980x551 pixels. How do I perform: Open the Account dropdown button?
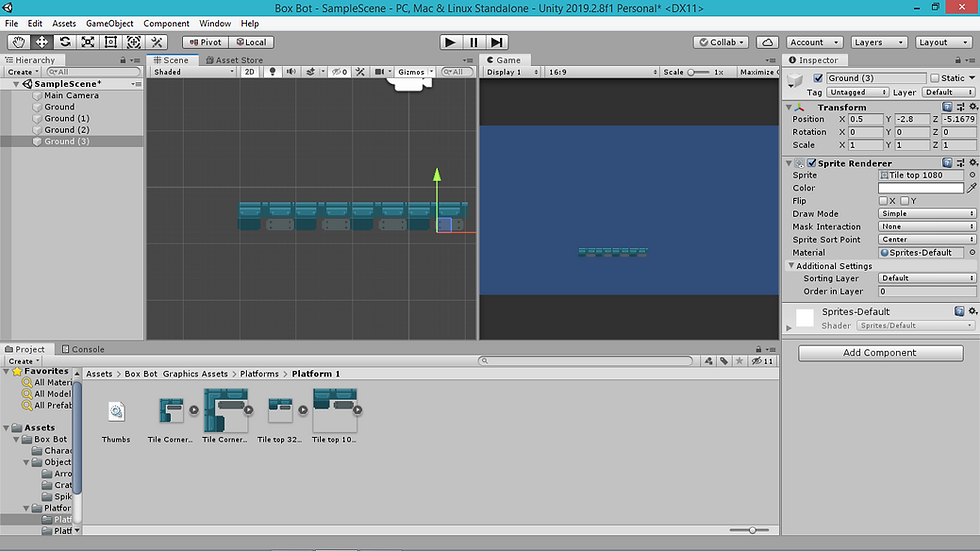point(814,42)
